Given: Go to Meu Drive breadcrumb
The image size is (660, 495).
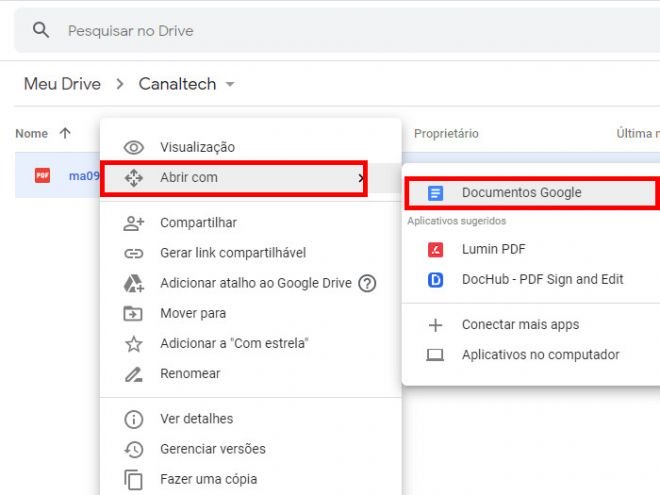Looking at the screenshot, I should (62, 84).
